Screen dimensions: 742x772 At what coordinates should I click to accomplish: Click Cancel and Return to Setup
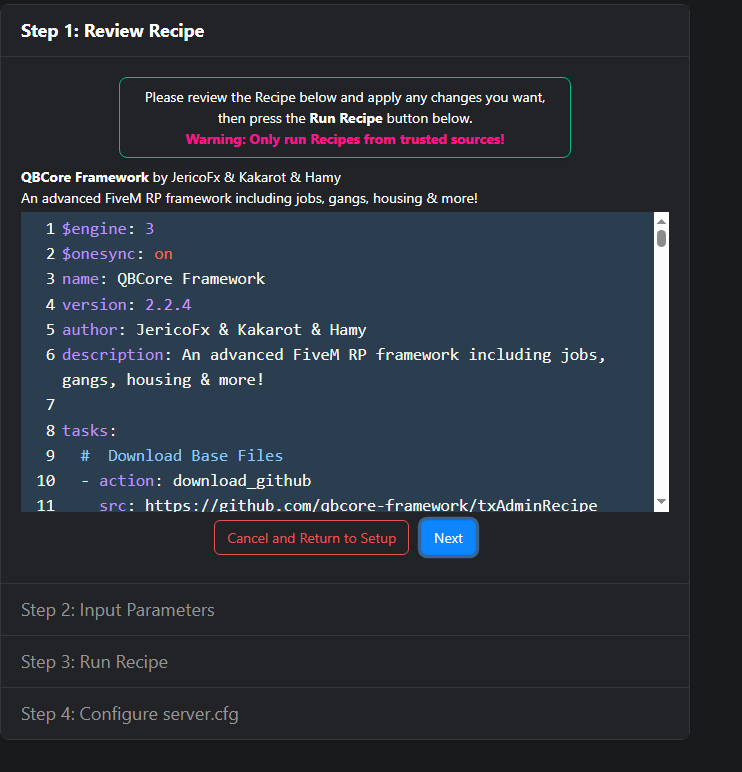[311, 538]
